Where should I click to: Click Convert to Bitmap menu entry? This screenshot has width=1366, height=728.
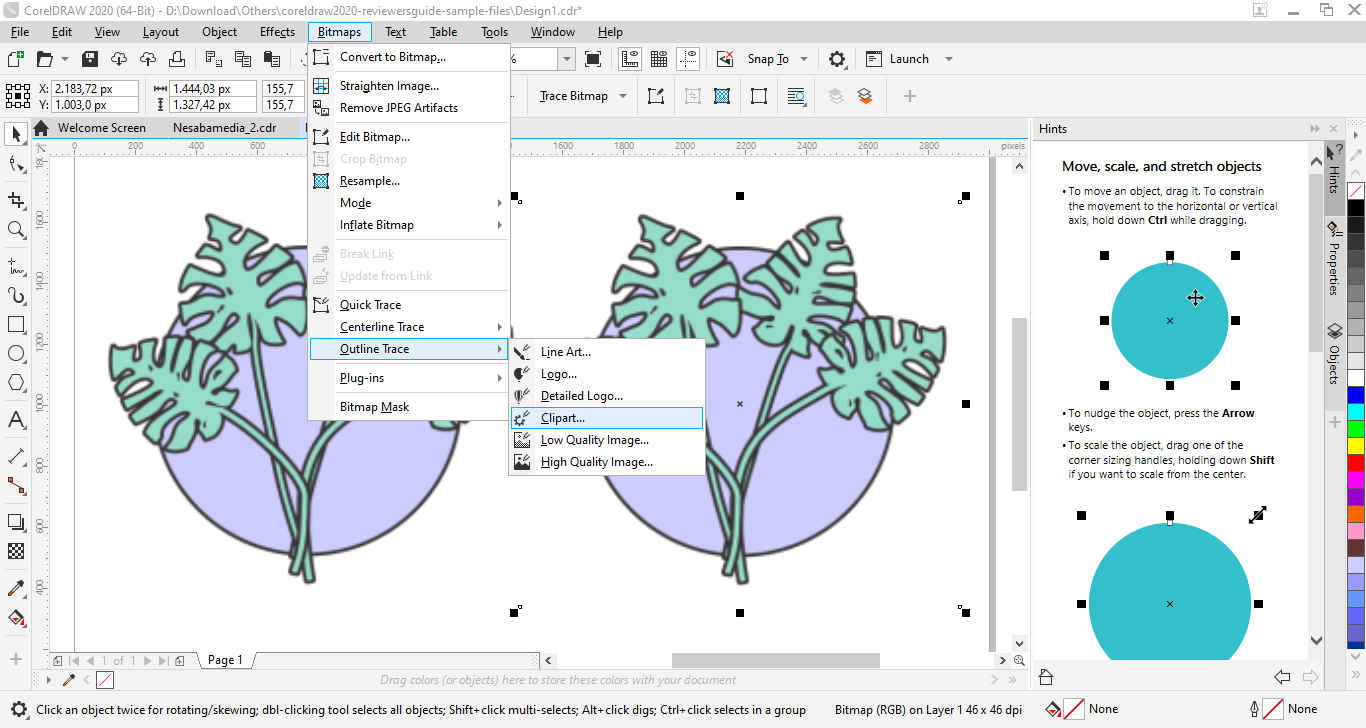pyautogui.click(x=392, y=57)
